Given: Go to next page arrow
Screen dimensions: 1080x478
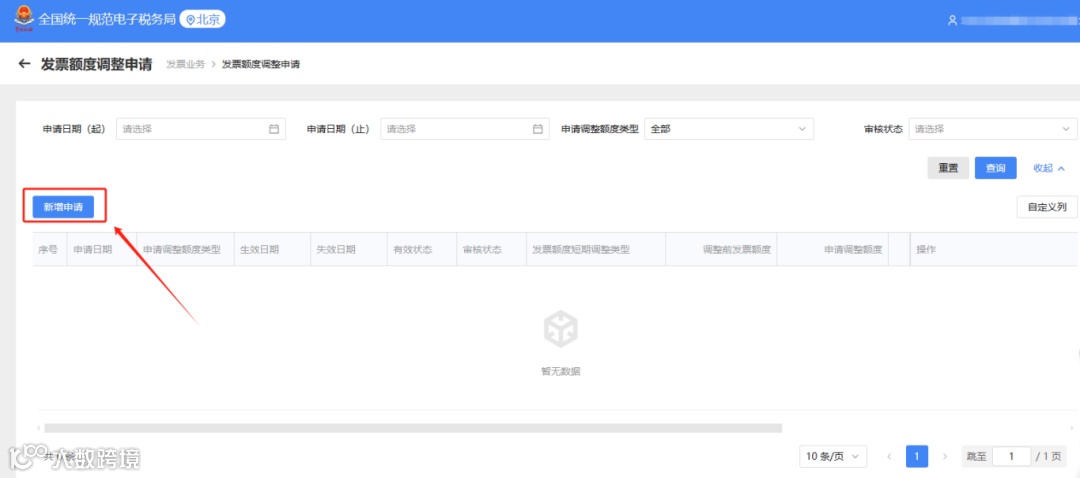Looking at the screenshot, I should pos(945,456).
